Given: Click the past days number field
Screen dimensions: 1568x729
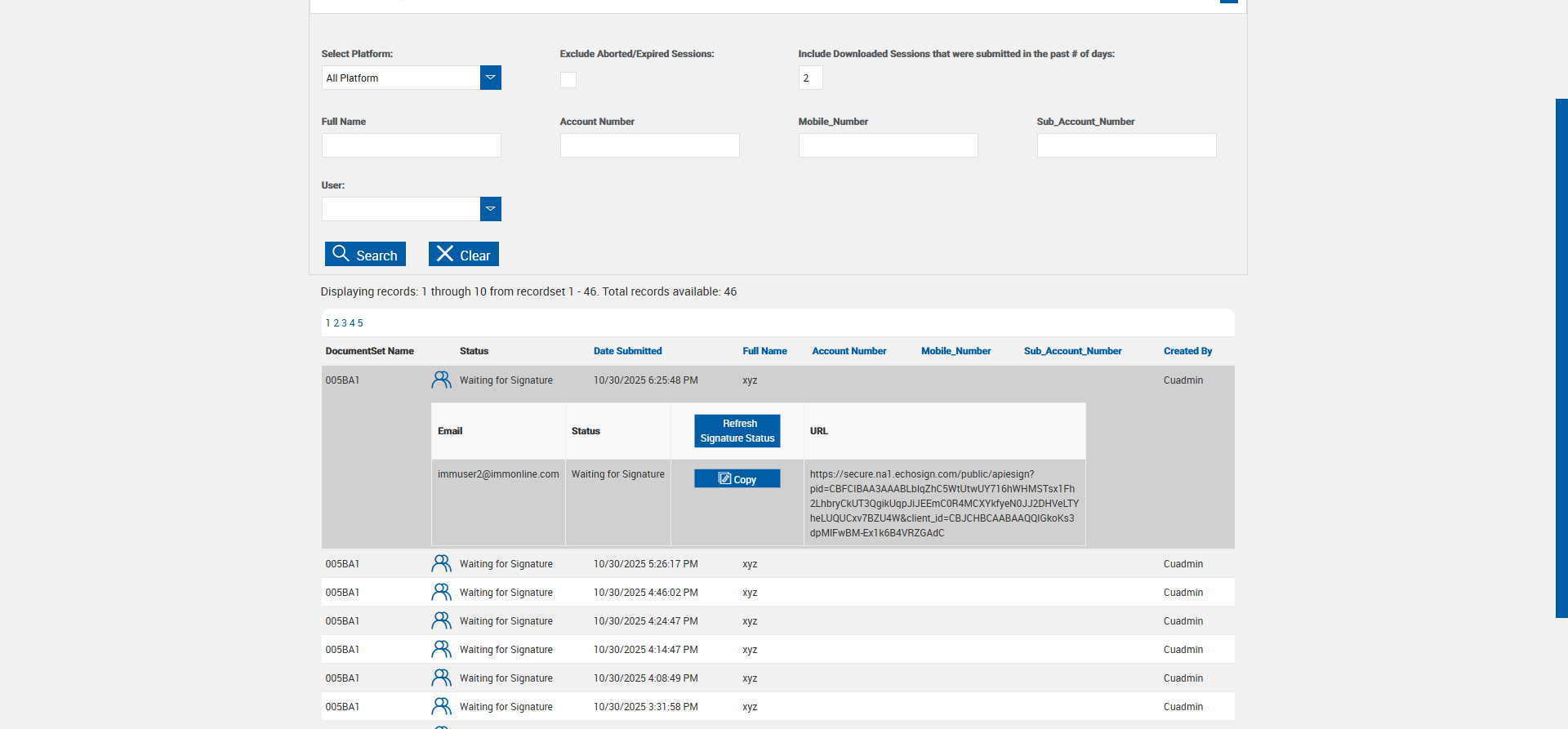Looking at the screenshot, I should (810, 78).
